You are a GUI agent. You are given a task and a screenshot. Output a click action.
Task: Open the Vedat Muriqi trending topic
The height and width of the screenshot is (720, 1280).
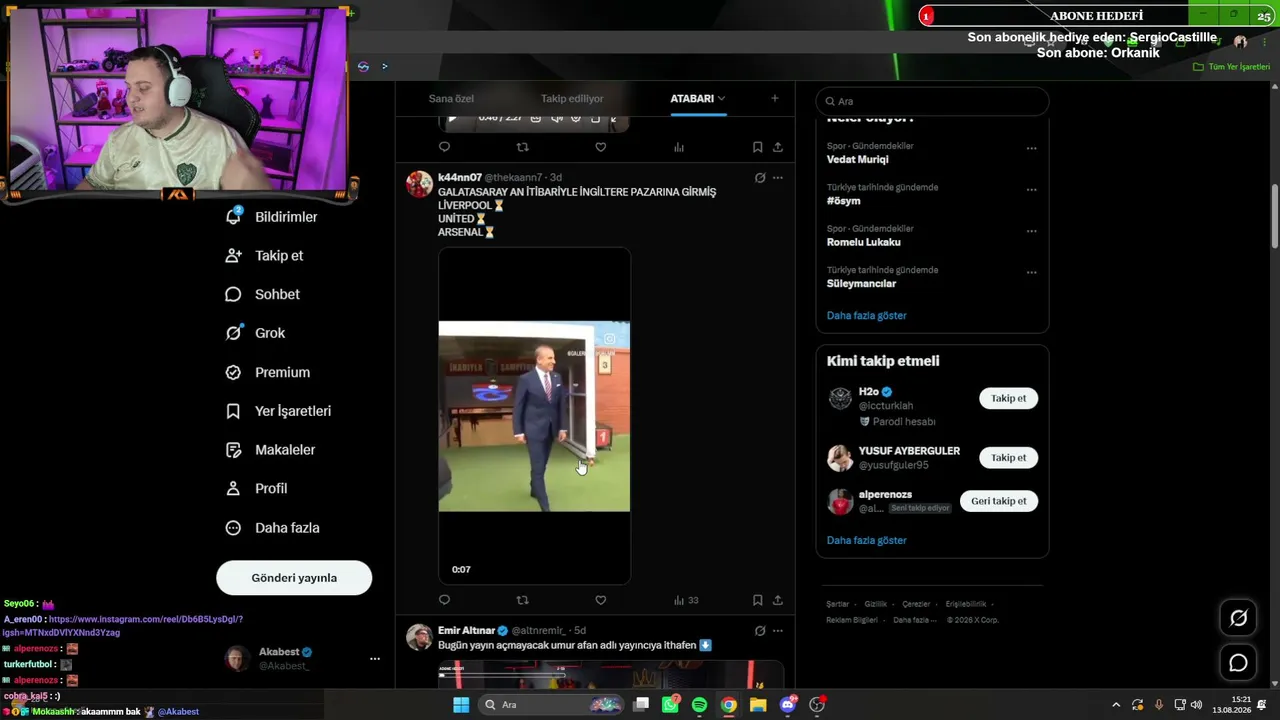click(x=857, y=159)
